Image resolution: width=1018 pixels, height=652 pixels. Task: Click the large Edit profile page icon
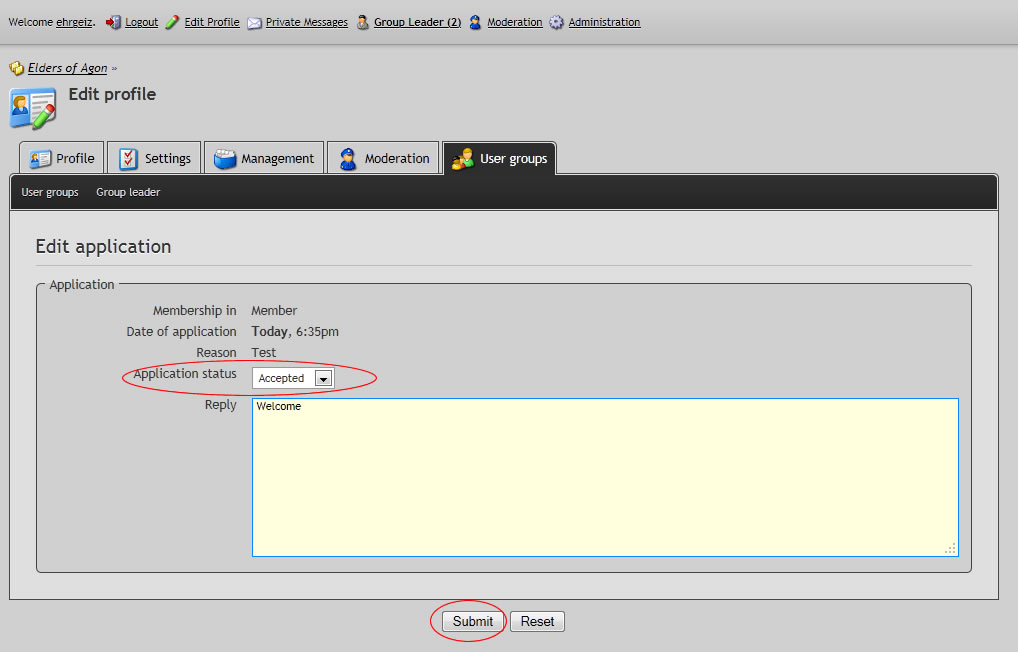point(32,107)
